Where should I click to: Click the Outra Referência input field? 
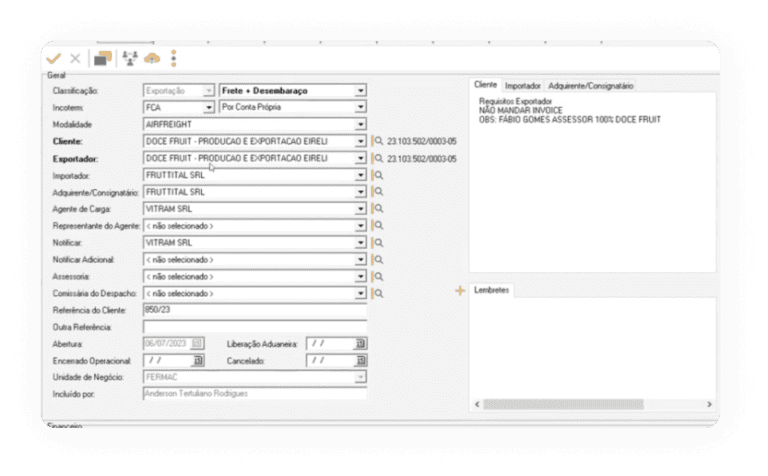[255, 327]
